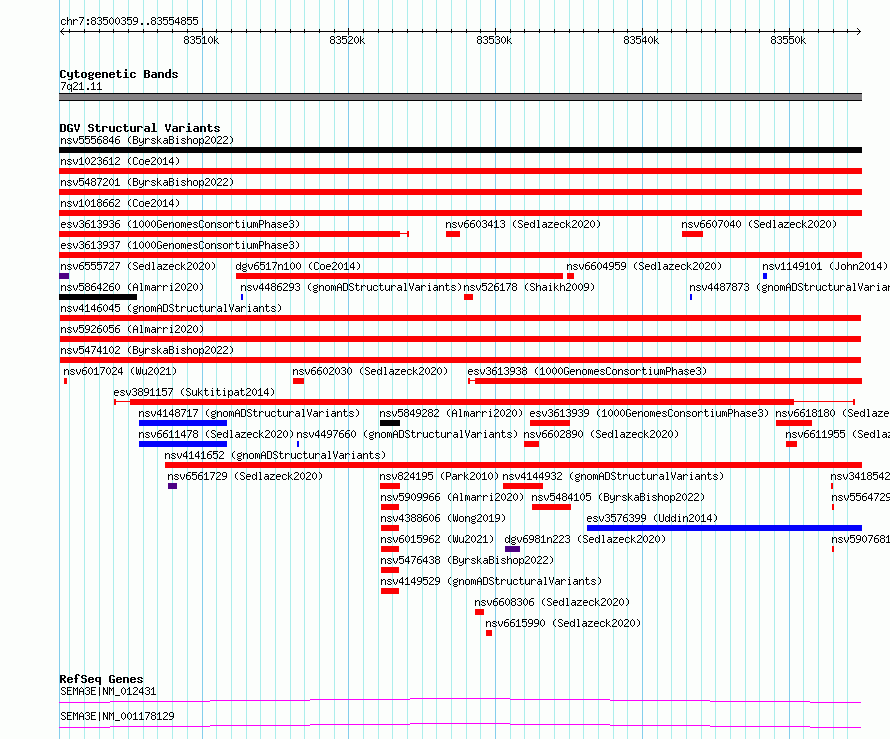The image size is (890, 739).
Task: Click the nsv526178 (Shaikh2009) label
Action: [529, 287]
